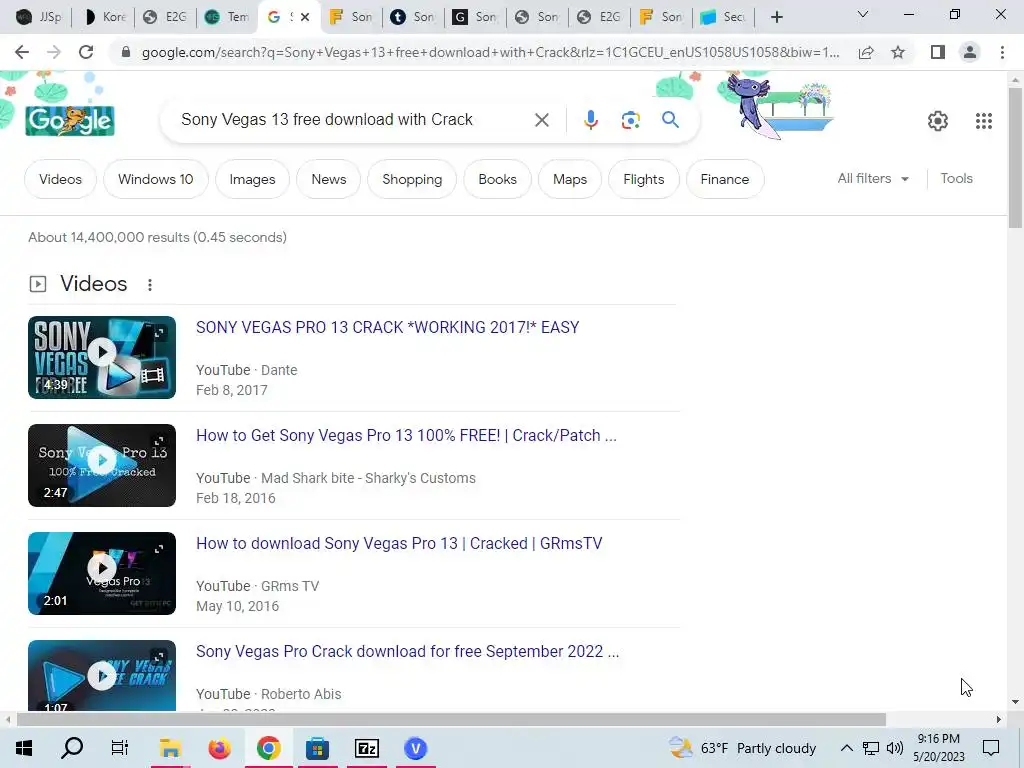Open the Chrome profile avatar
Screen dimensions: 1024x768
pos(970,52)
